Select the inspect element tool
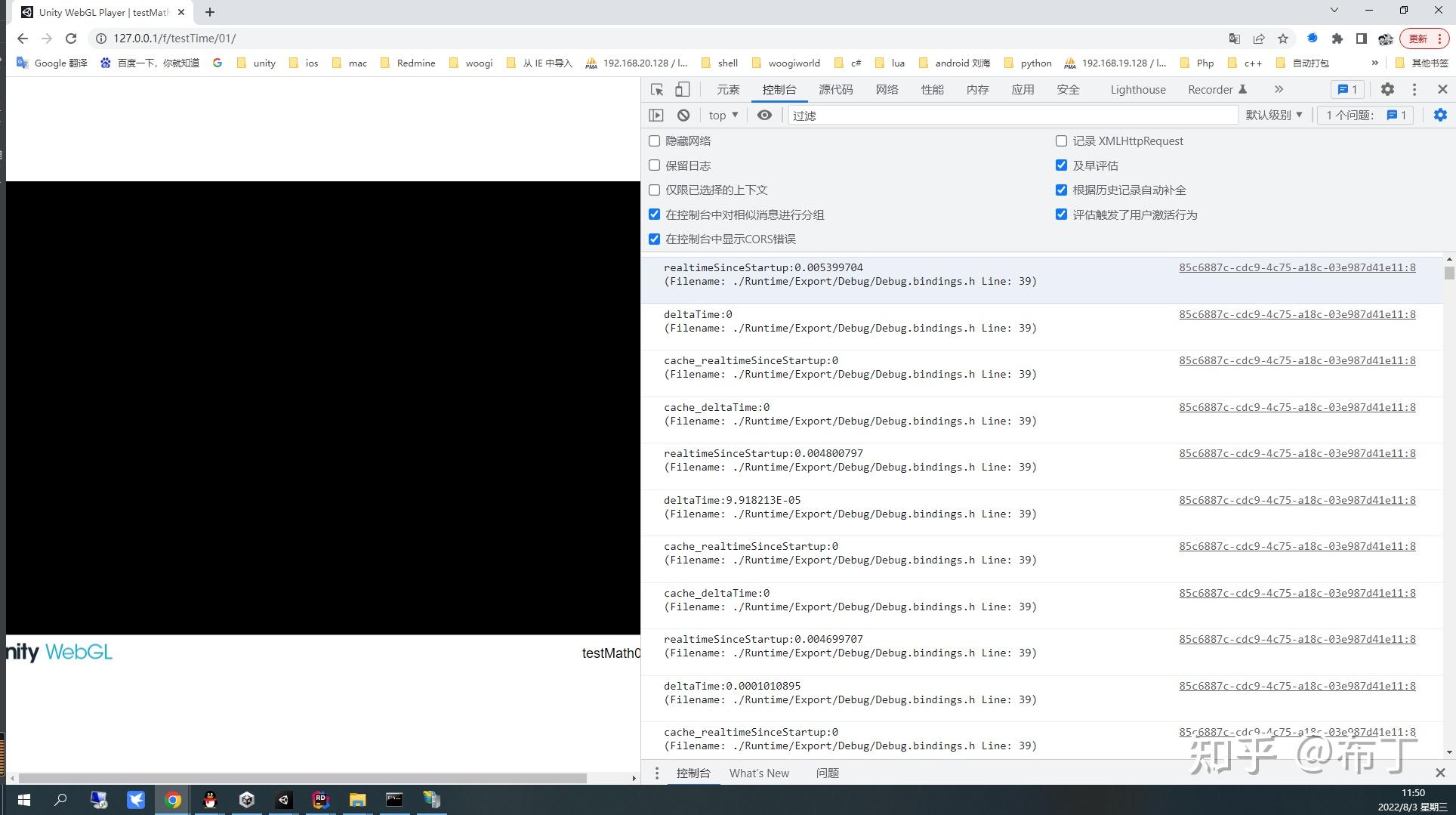Viewport: 1456px width, 815px height. (x=656, y=89)
